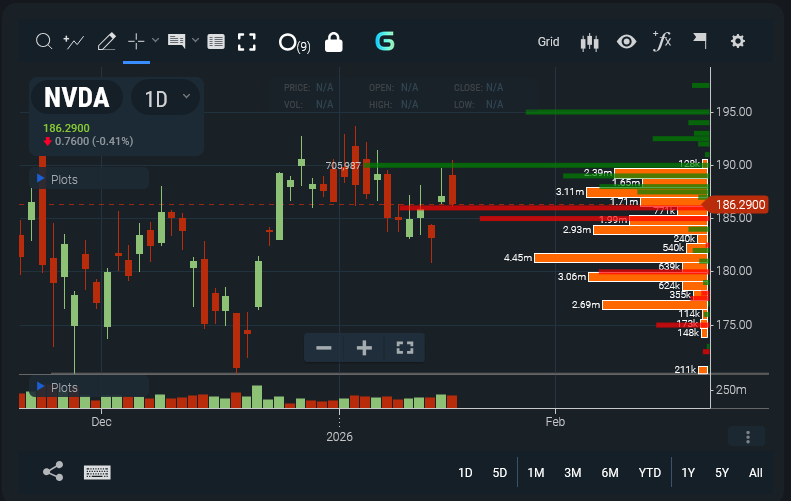Select the All range
This screenshot has height=501, width=791.
(756, 473)
